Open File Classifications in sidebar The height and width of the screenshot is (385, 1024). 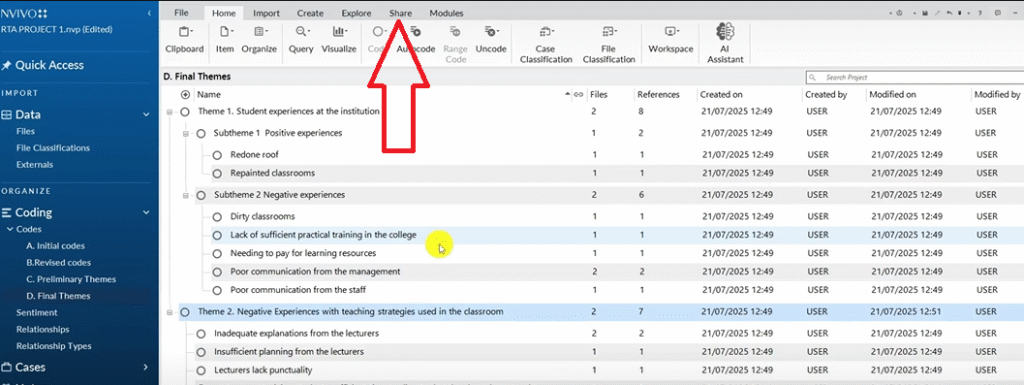click(53, 148)
